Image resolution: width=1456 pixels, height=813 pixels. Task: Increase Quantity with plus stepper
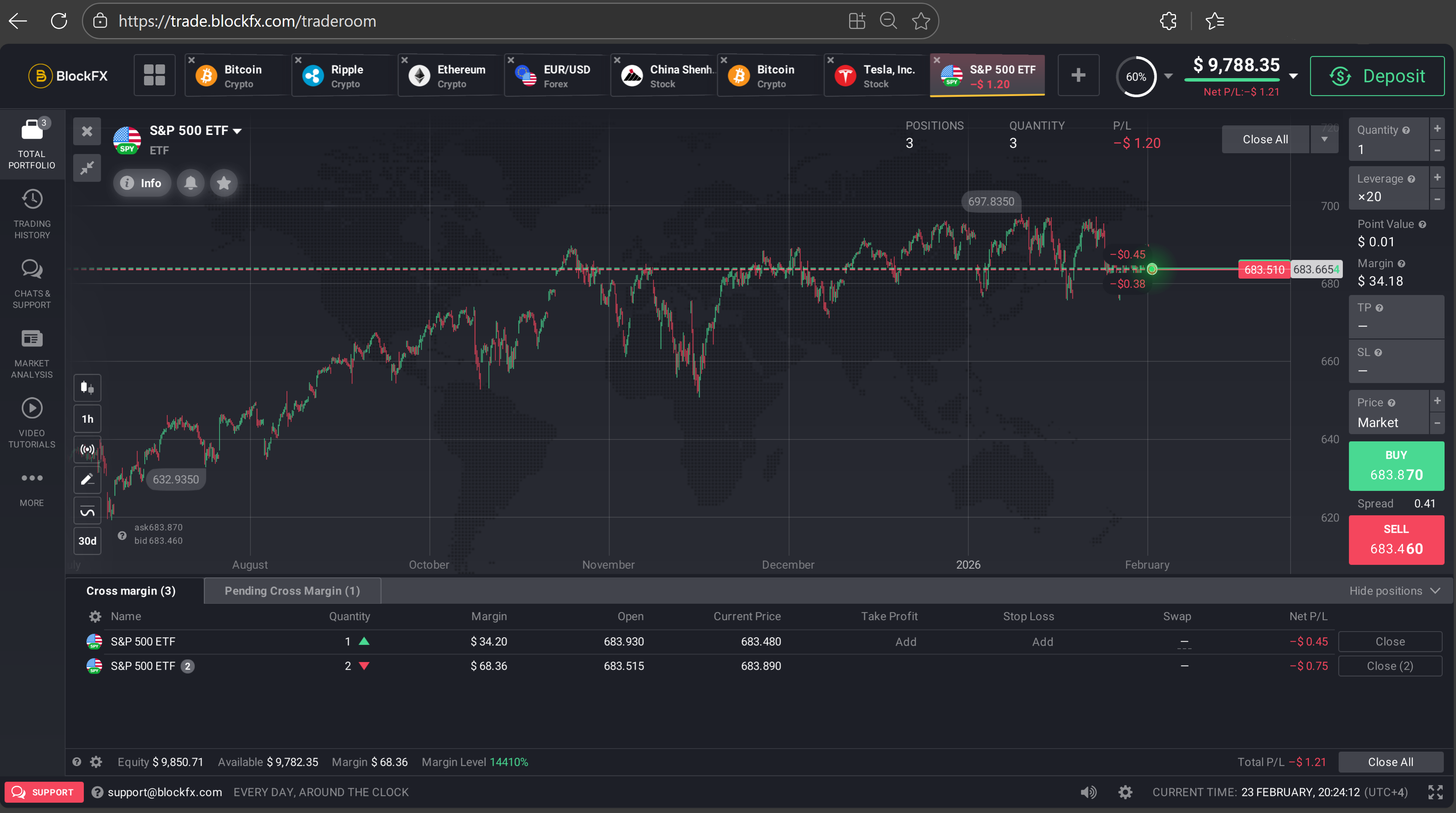pos(1437,128)
